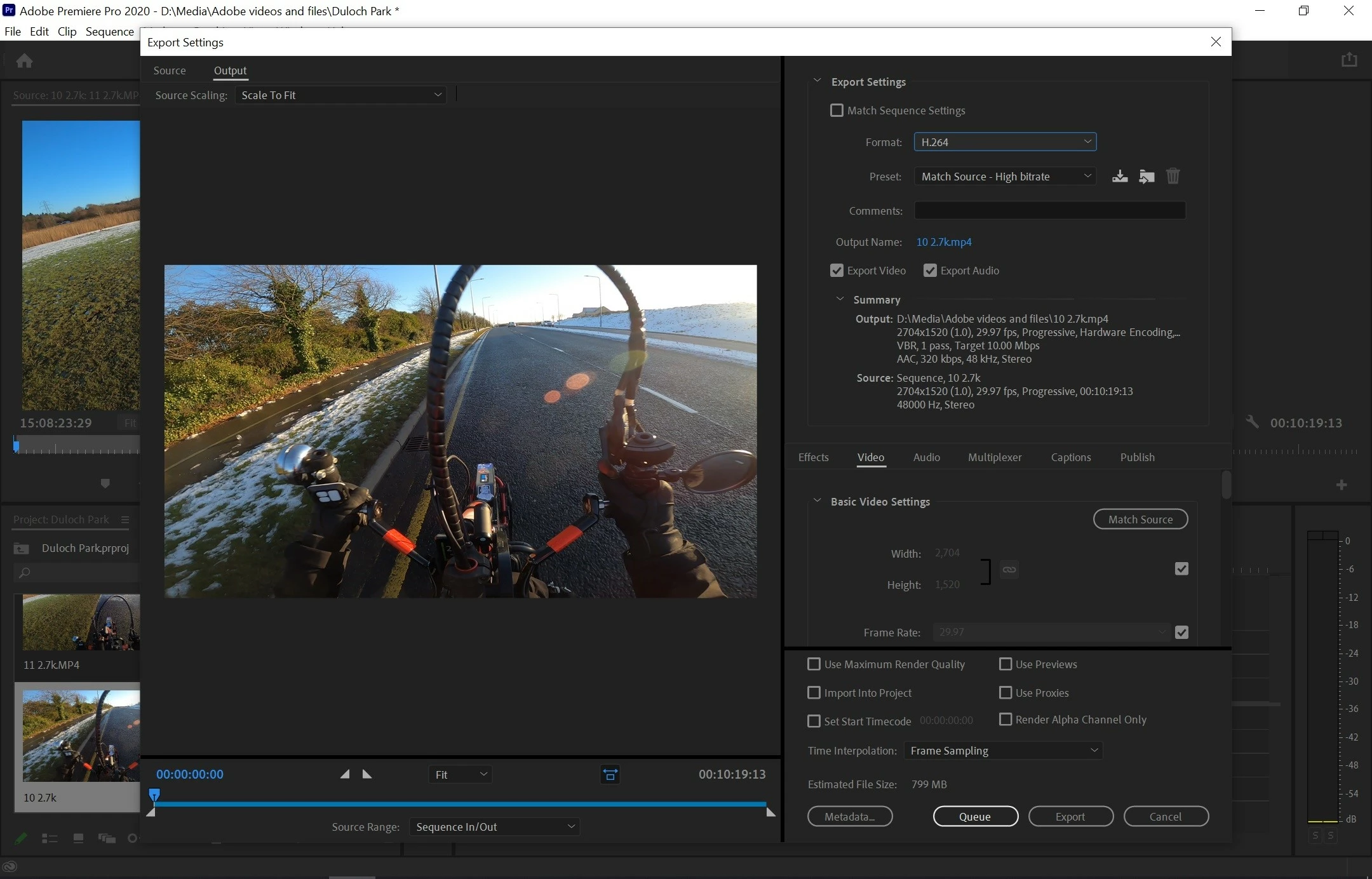
Task: Click the Import Preset icon
Action: (1147, 177)
